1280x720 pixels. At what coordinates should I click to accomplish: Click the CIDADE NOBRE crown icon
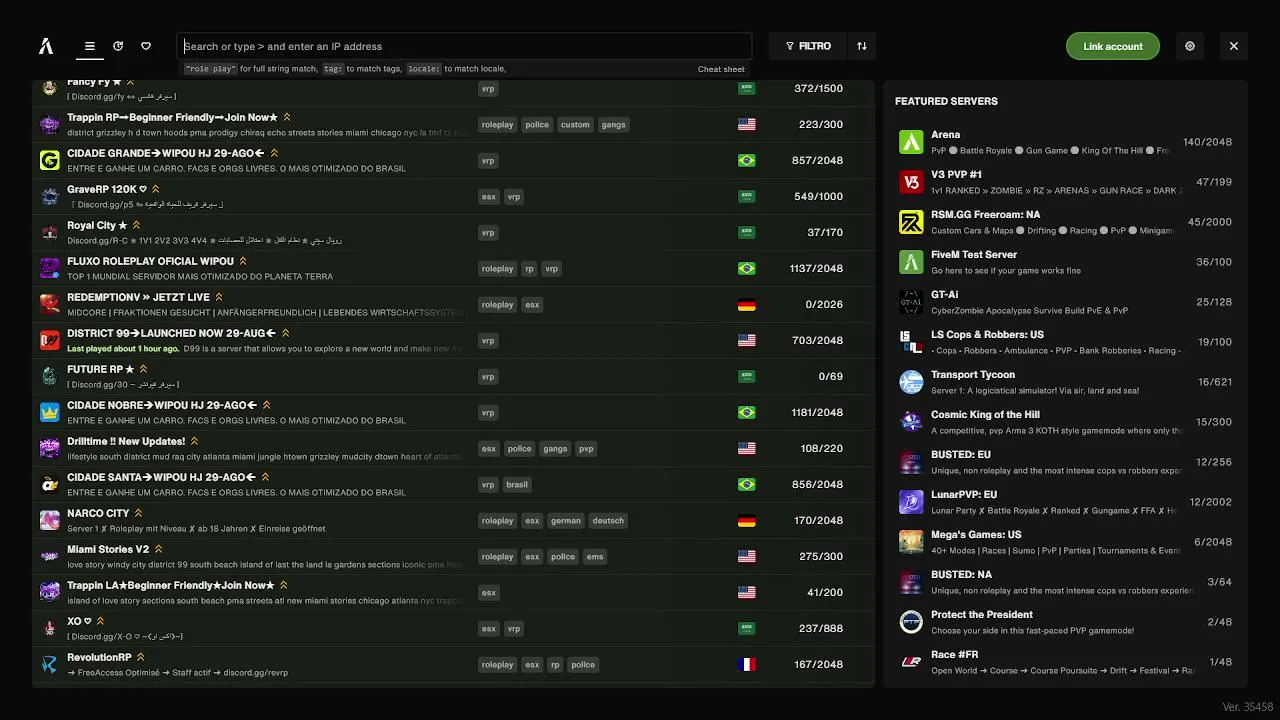pos(50,412)
